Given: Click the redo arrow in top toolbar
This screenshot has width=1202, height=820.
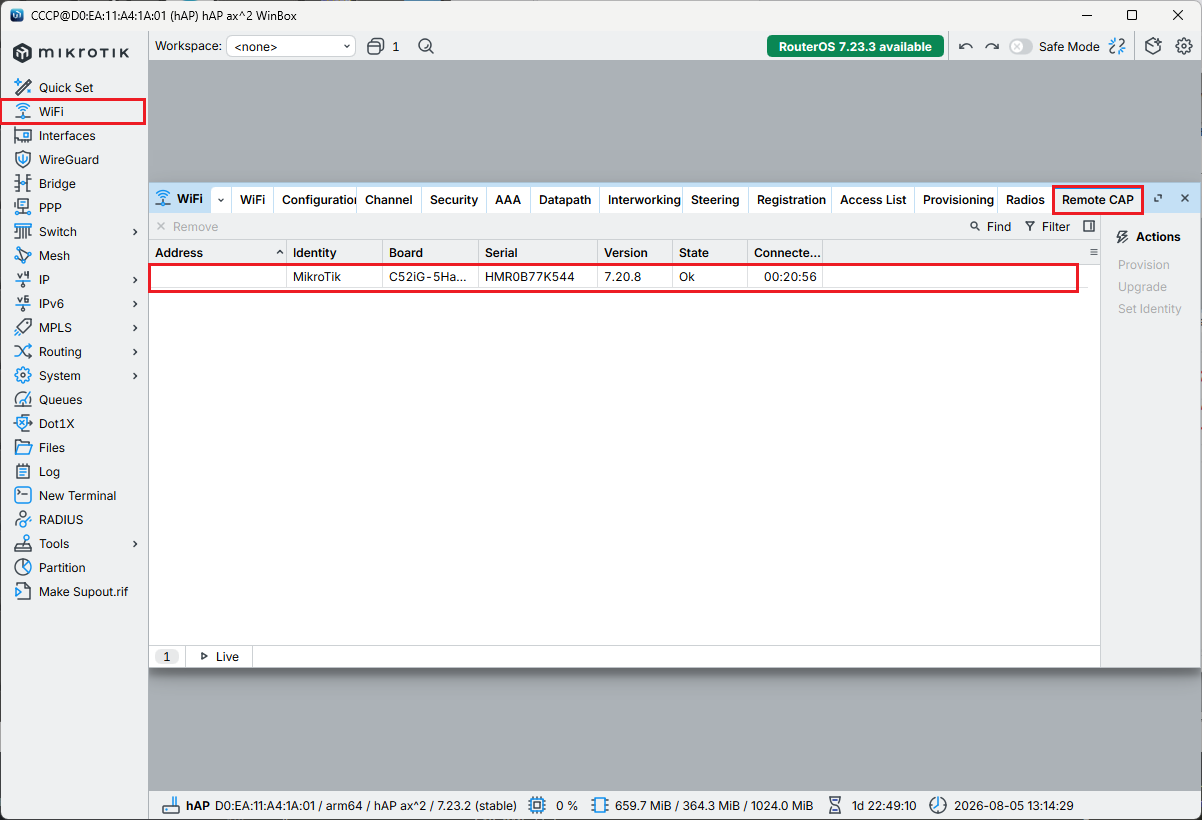Looking at the screenshot, I should (991, 46).
